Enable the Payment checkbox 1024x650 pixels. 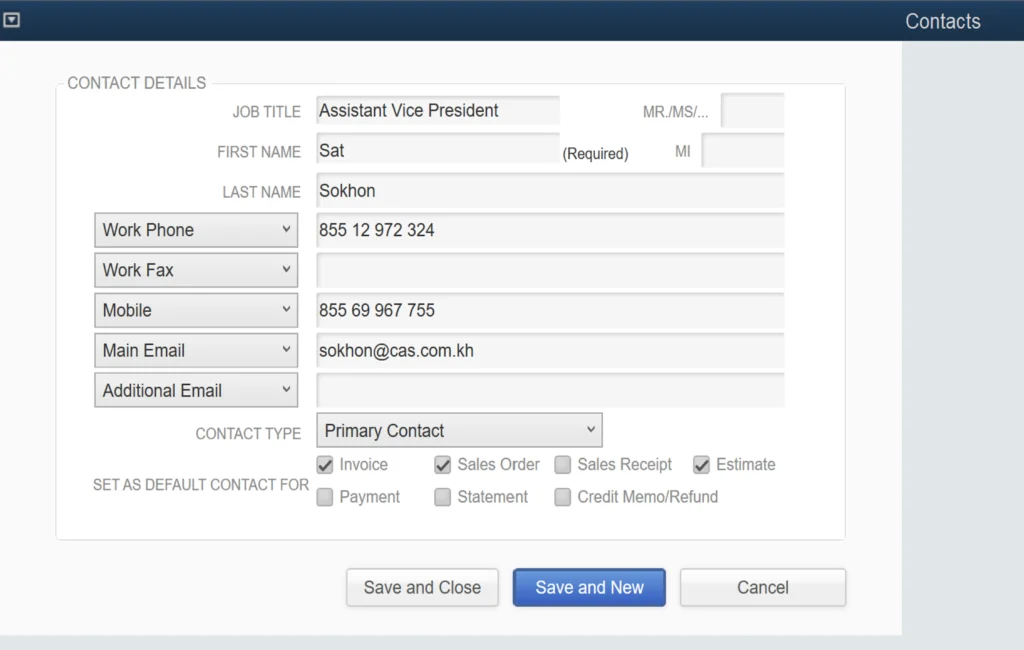click(x=324, y=496)
